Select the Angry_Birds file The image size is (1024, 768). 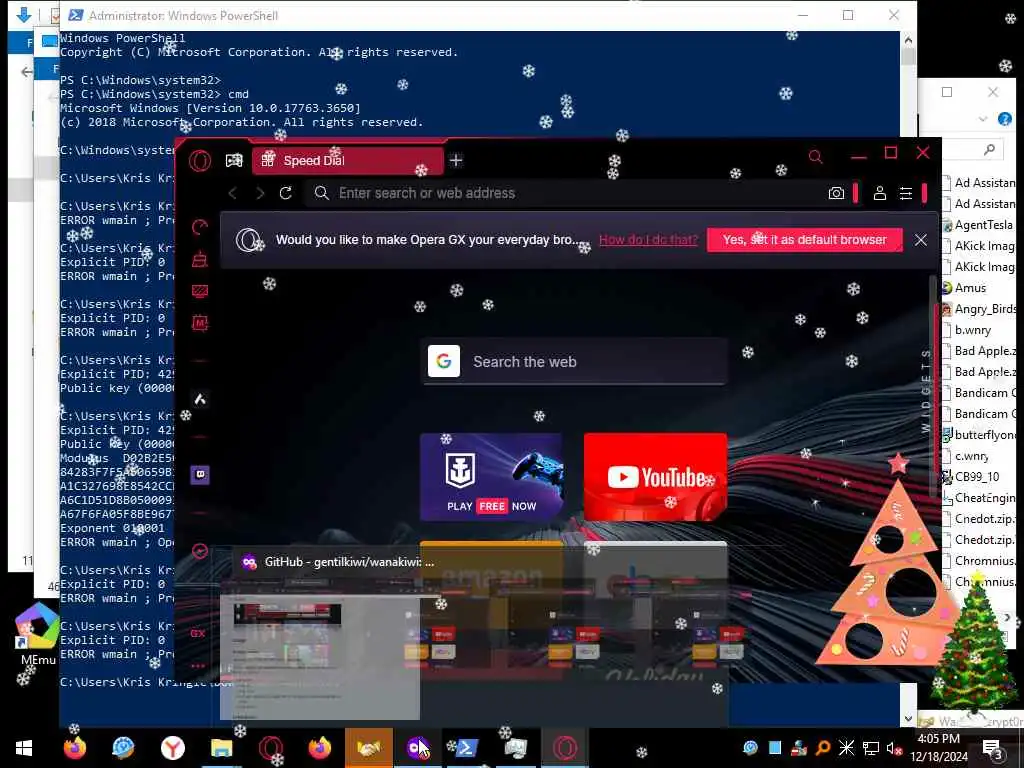(979, 309)
